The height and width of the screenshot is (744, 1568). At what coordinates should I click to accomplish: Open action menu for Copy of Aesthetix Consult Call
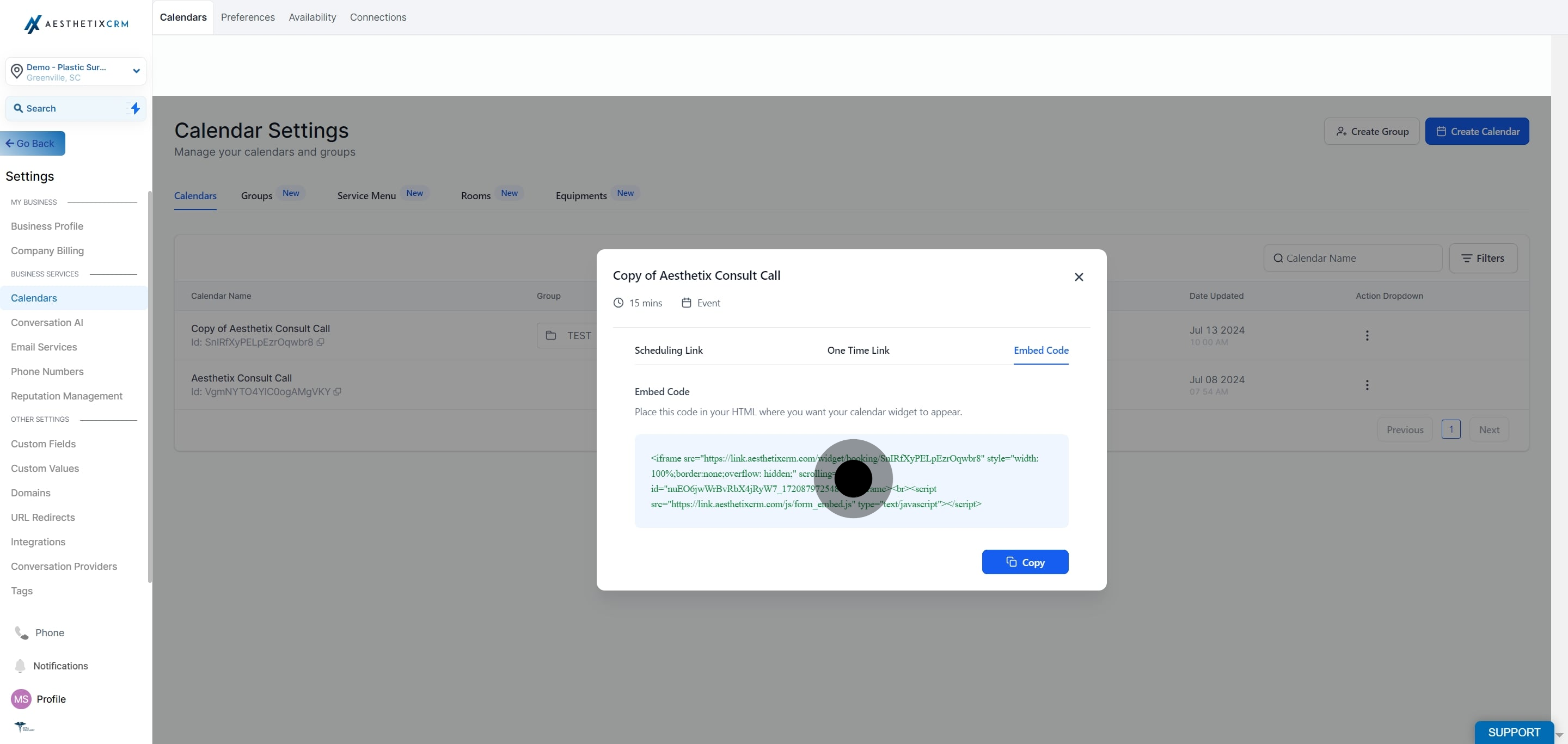click(x=1367, y=336)
